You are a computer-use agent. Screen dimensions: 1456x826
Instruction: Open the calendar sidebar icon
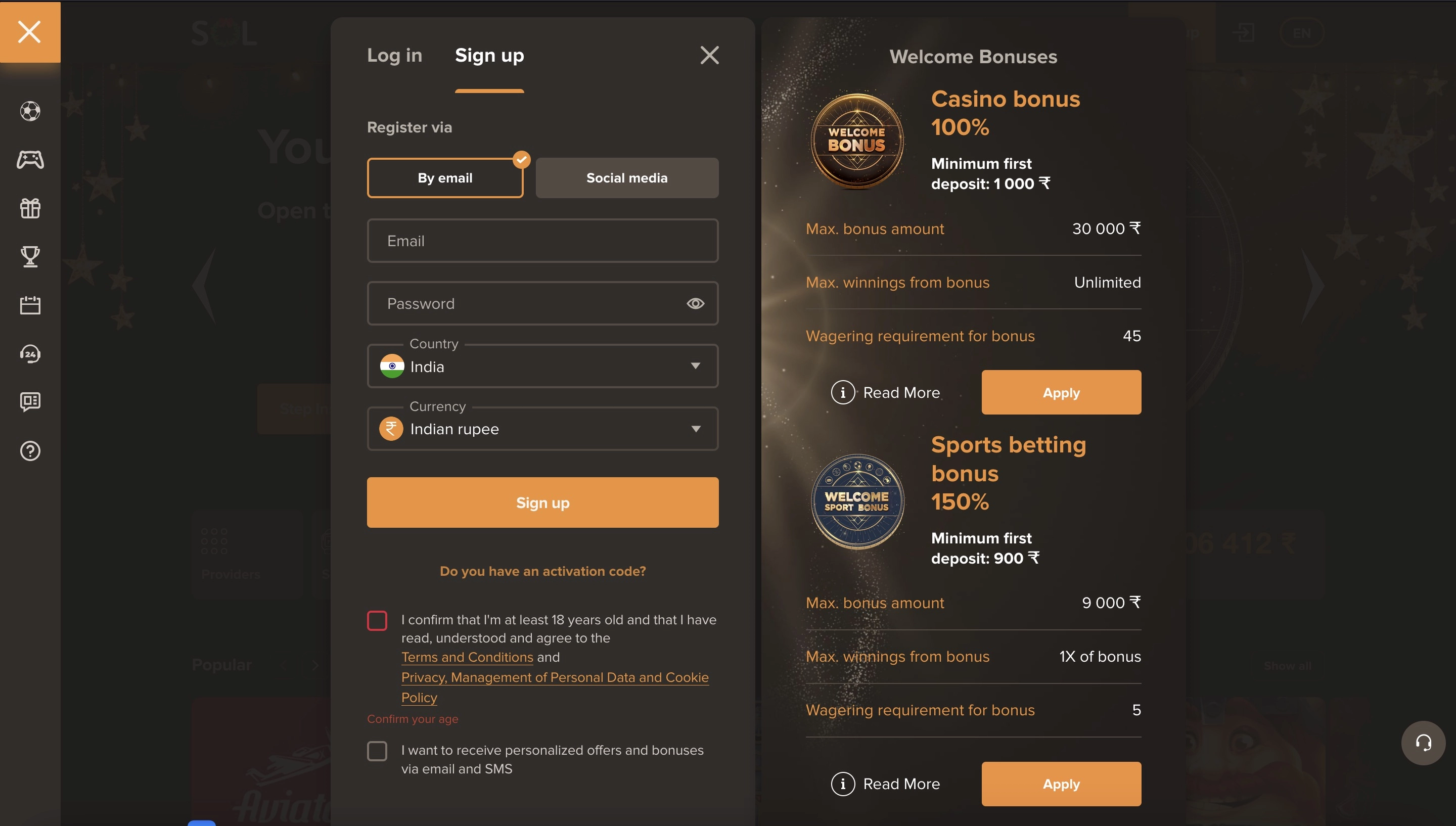coord(30,305)
